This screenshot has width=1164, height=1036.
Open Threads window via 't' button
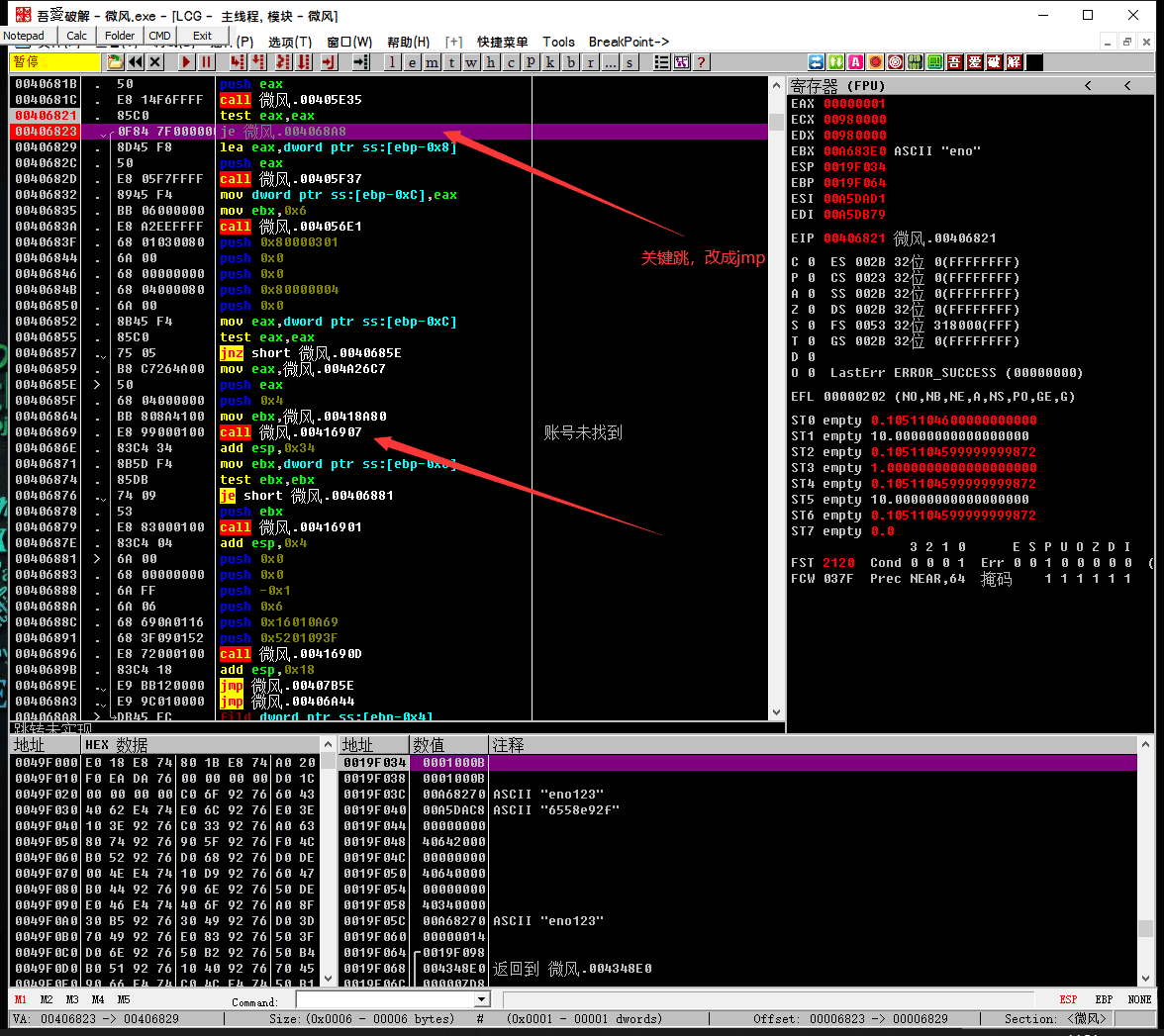click(x=451, y=62)
